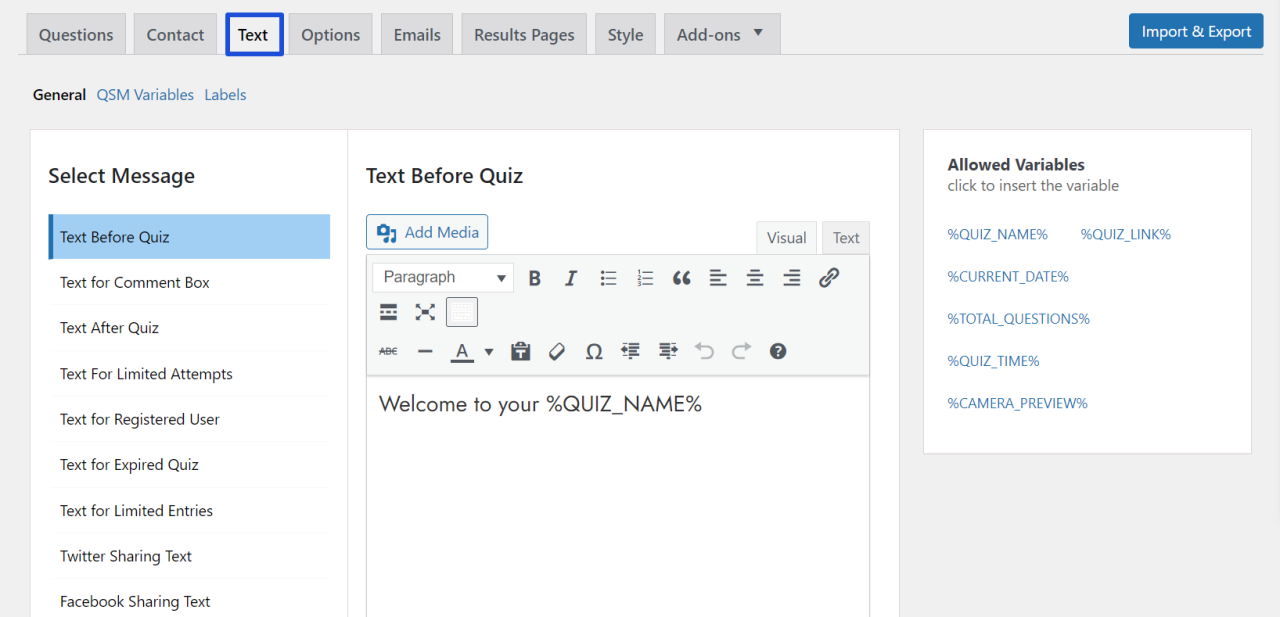Select Facebook Sharing Text message
The height and width of the screenshot is (617, 1280).
189,602
